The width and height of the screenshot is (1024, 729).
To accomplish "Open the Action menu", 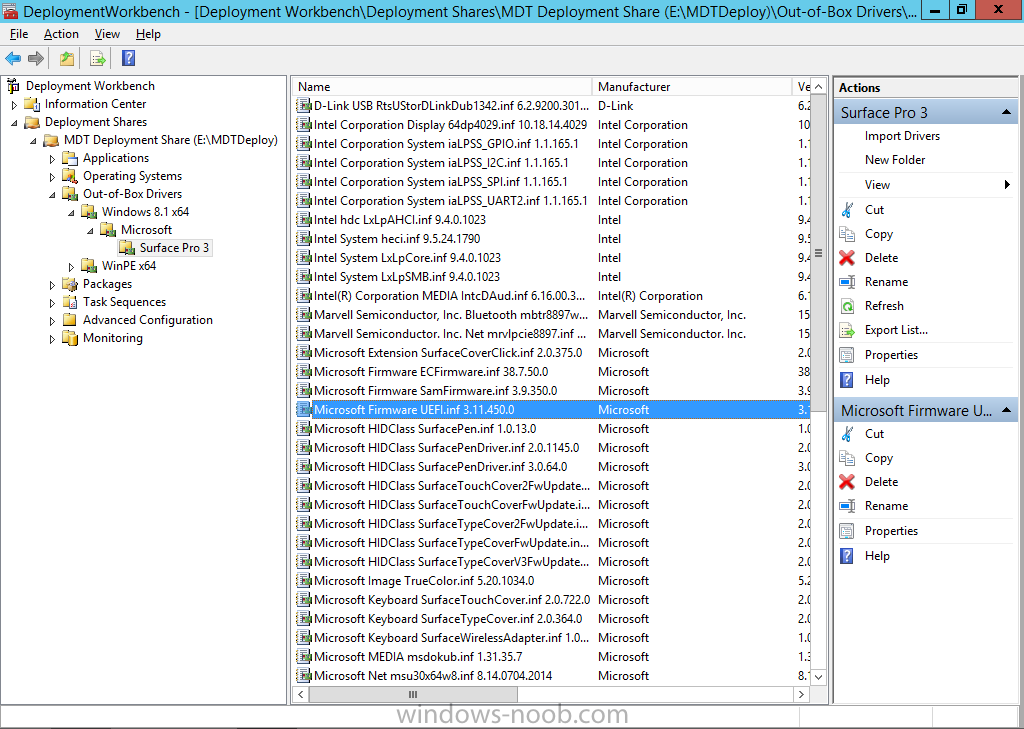I will pos(61,34).
